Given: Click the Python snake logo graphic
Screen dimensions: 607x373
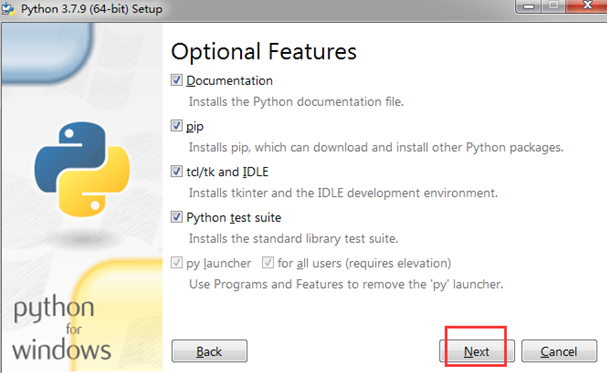Looking at the screenshot, I should pos(82,169).
